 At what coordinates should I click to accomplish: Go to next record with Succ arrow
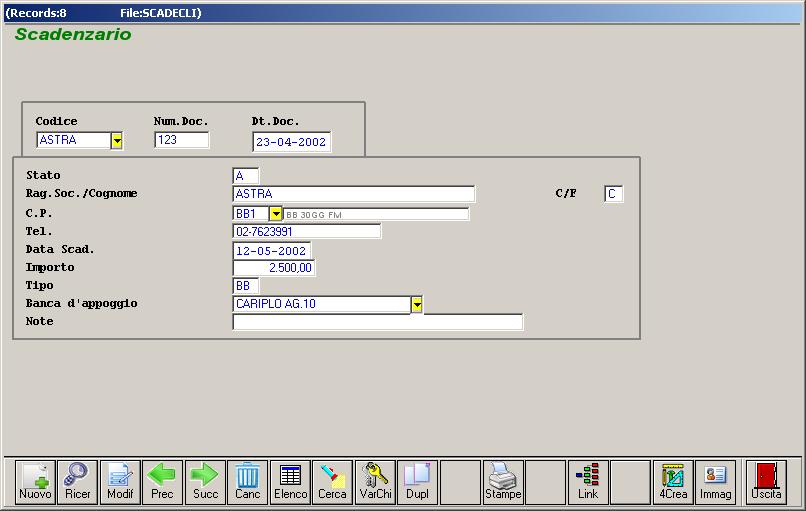(205, 482)
